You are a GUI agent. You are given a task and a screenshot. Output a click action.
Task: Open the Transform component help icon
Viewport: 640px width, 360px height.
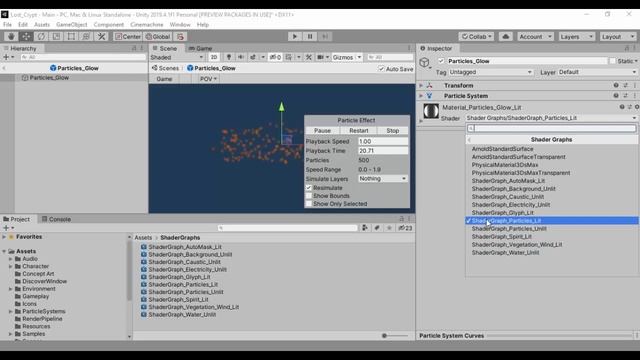click(x=616, y=85)
